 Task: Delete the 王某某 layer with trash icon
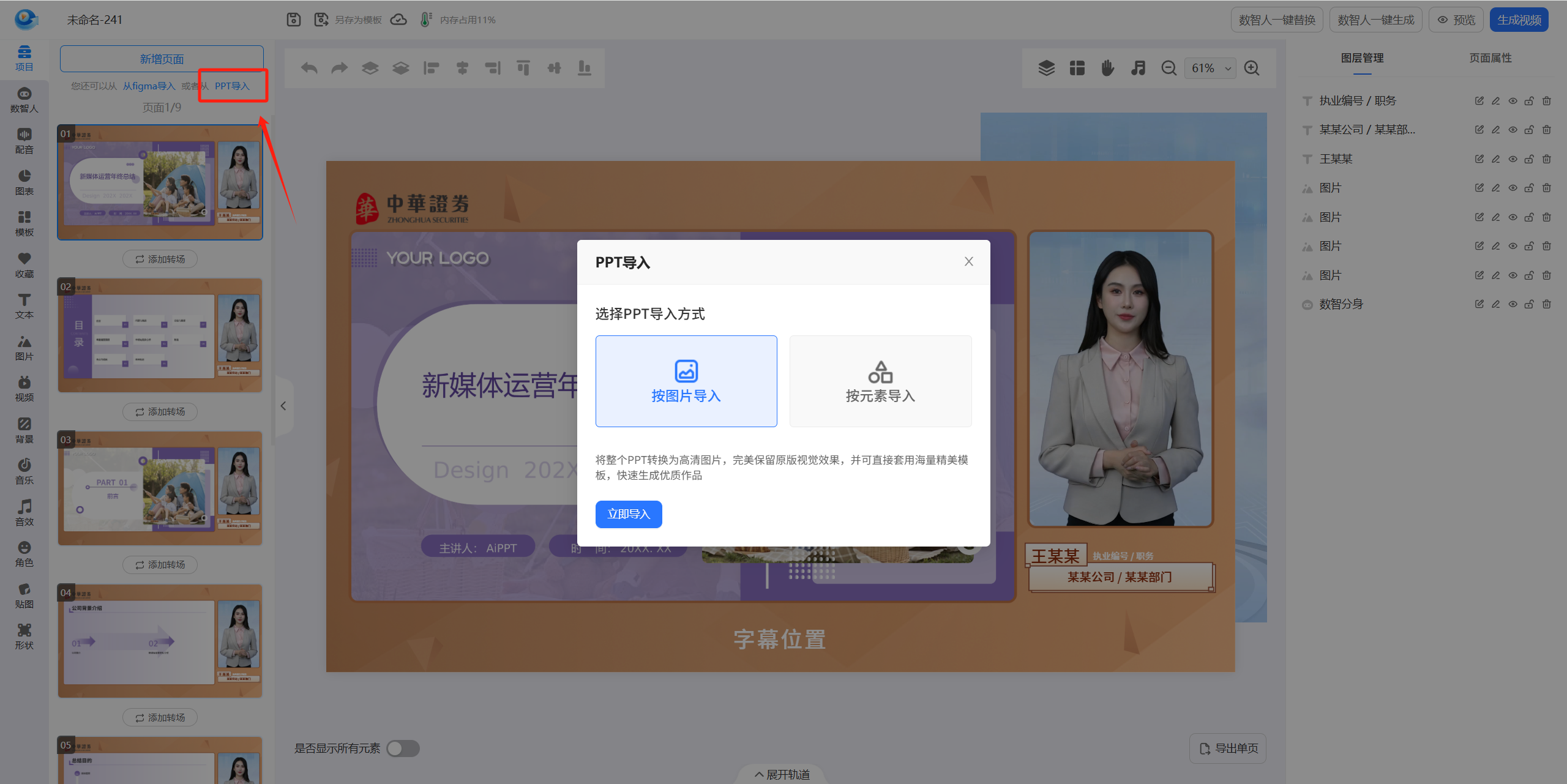click(x=1547, y=159)
